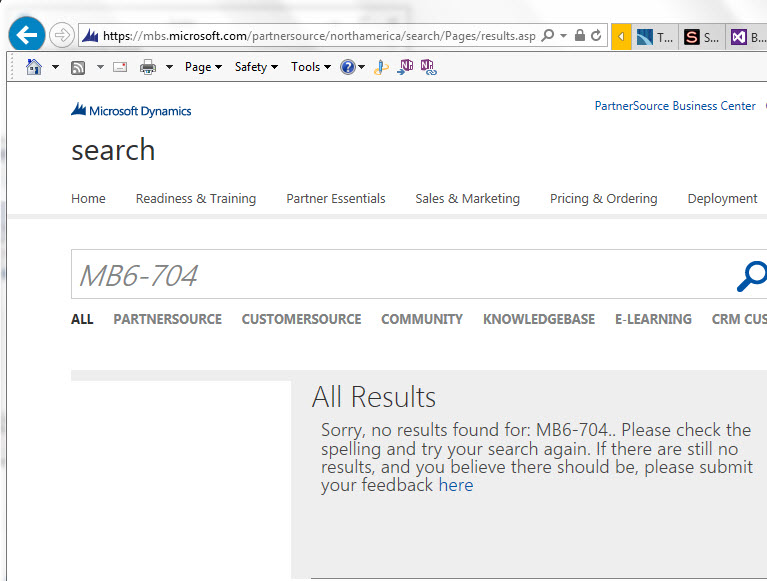The width and height of the screenshot is (767, 581).
Task: Click the MB6-704 search input field
Action: pos(400,275)
